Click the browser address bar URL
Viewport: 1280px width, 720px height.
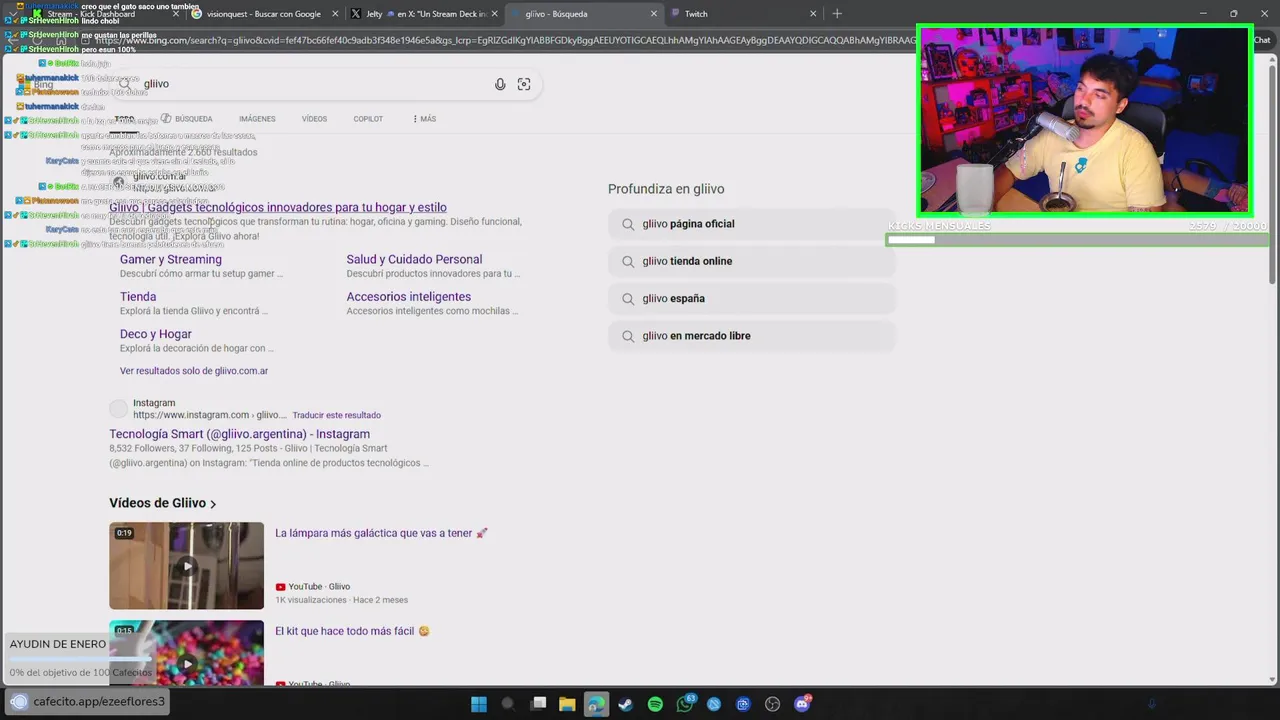[x=505, y=41]
